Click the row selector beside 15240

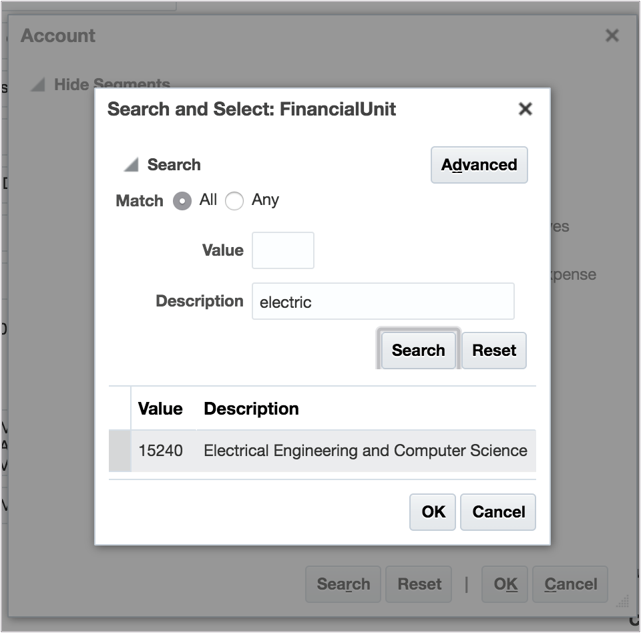tap(119, 451)
